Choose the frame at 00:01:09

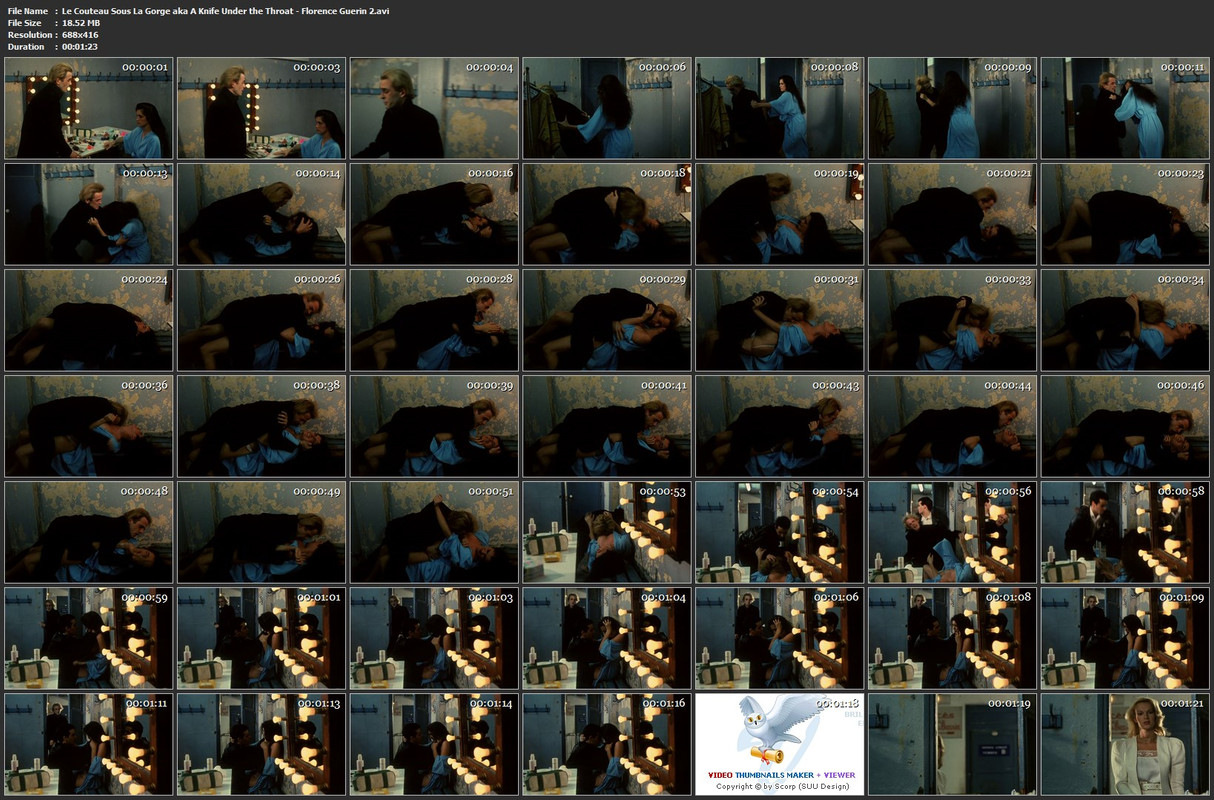pyautogui.click(x=1125, y=638)
